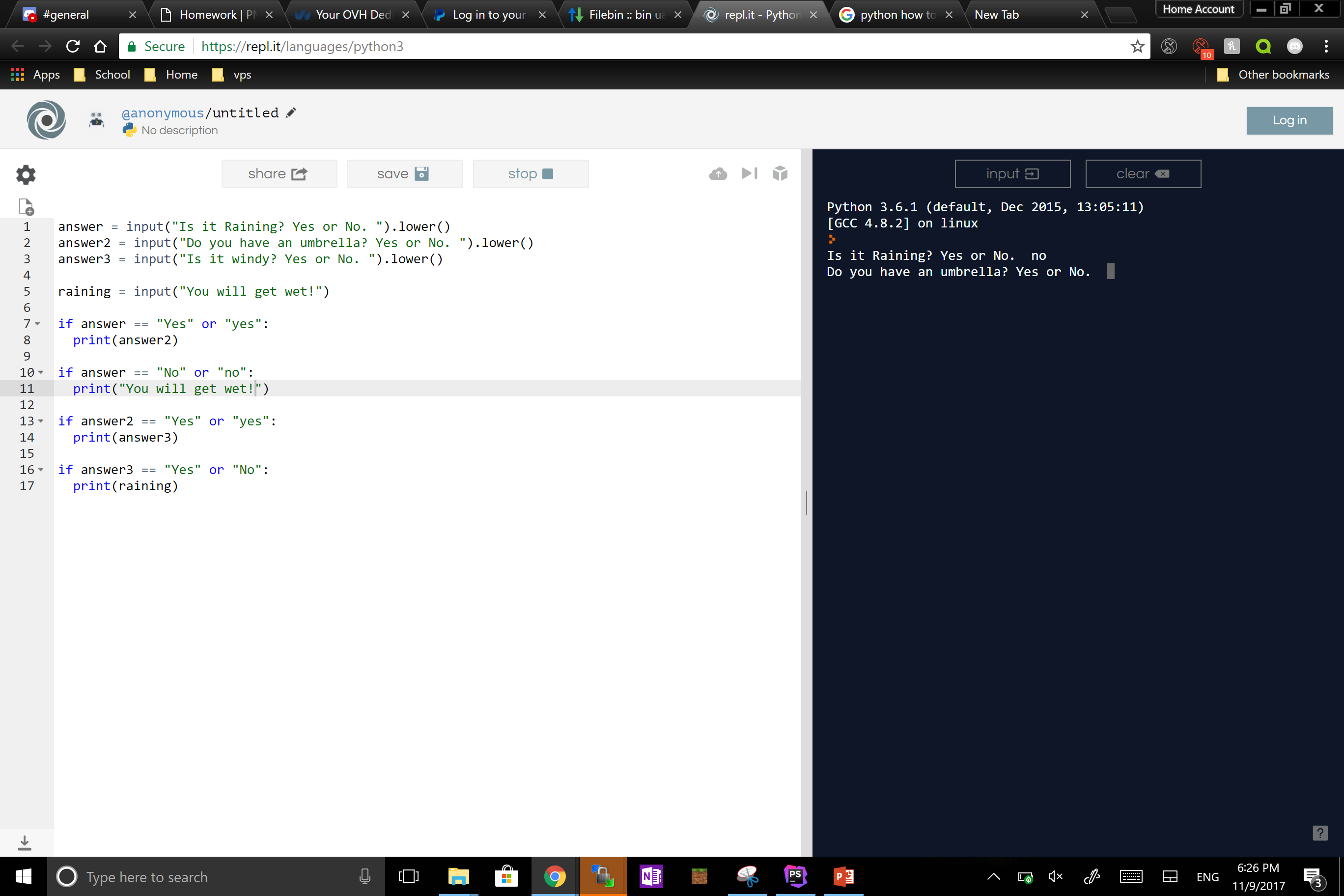Screen dimensions: 1344x896
Task: Open Windows Start menu
Action: point(24,876)
